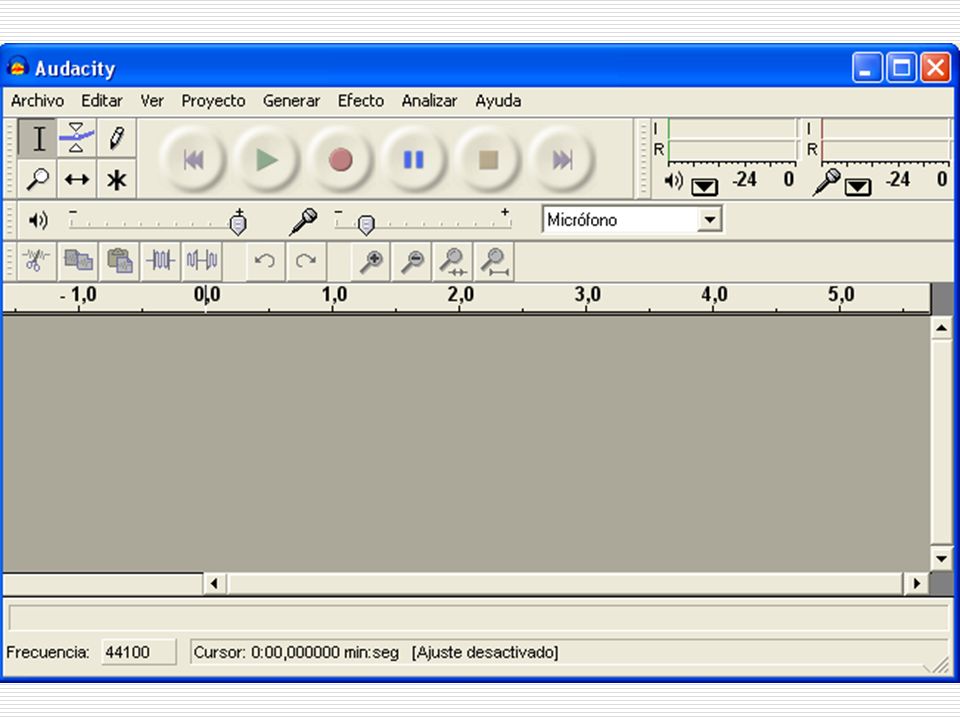The image size is (960, 720).
Task: Open the Ver menu
Action: coord(152,100)
